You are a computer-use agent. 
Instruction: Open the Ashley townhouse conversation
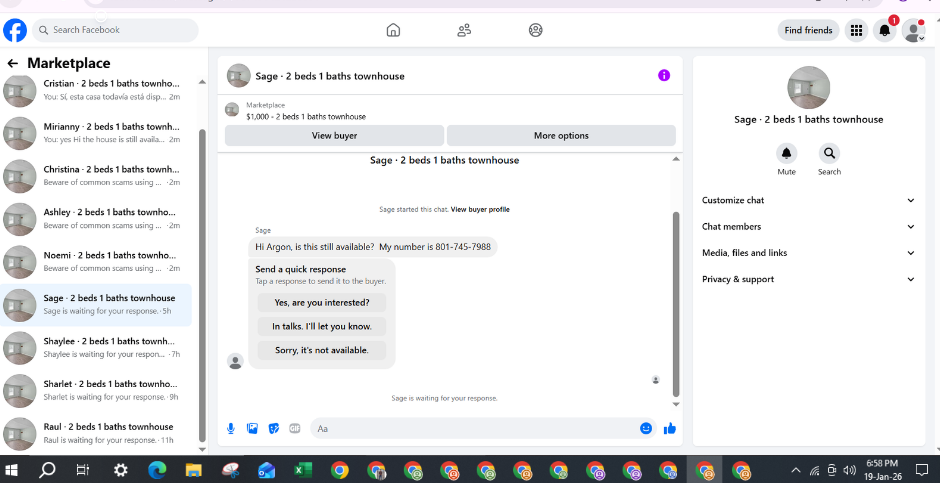coord(98,219)
